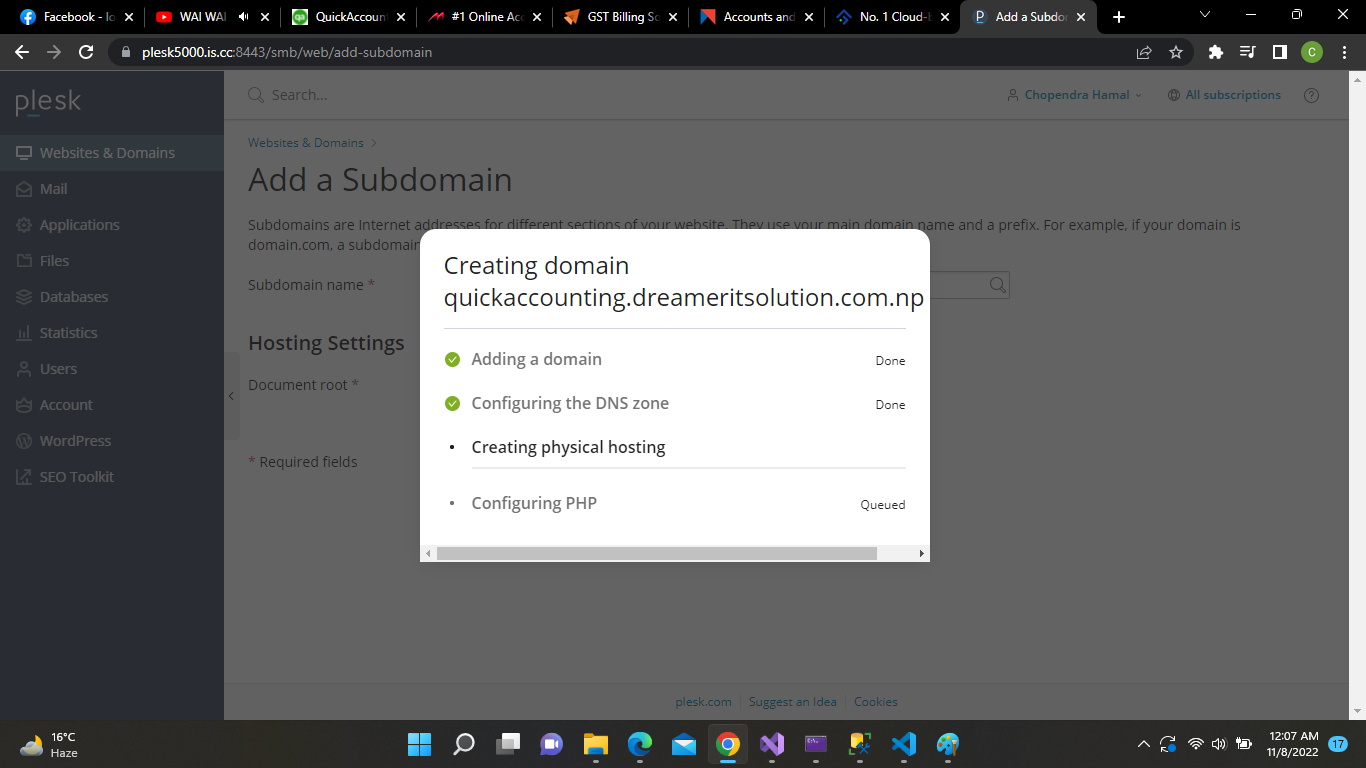Click the right arrow of dialog scrollbar
1366x768 pixels.
(921, 553)
